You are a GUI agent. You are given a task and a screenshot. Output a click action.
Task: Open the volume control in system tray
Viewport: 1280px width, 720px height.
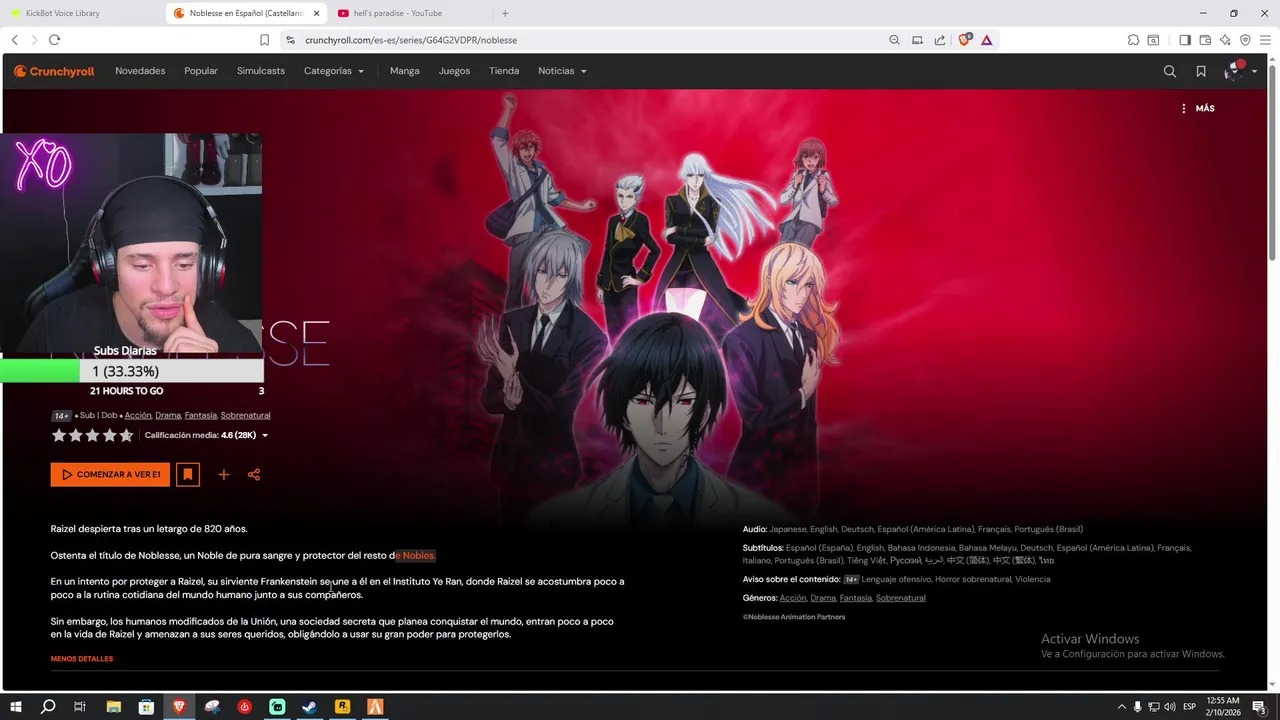(1170, 706)
